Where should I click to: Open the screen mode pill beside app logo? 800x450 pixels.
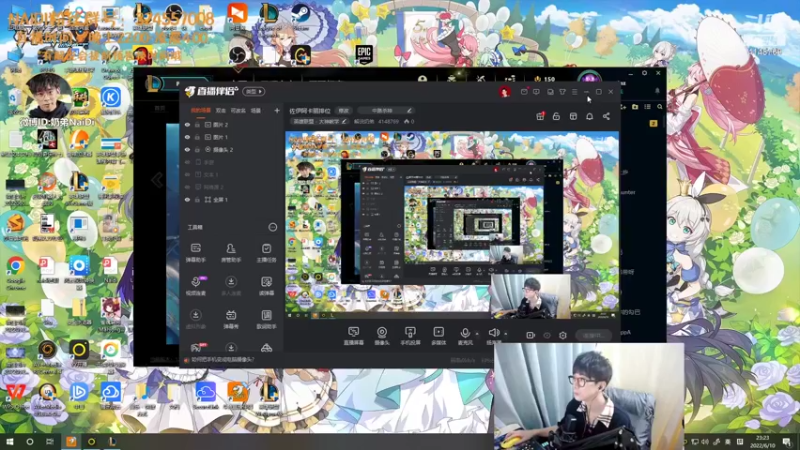254,92
